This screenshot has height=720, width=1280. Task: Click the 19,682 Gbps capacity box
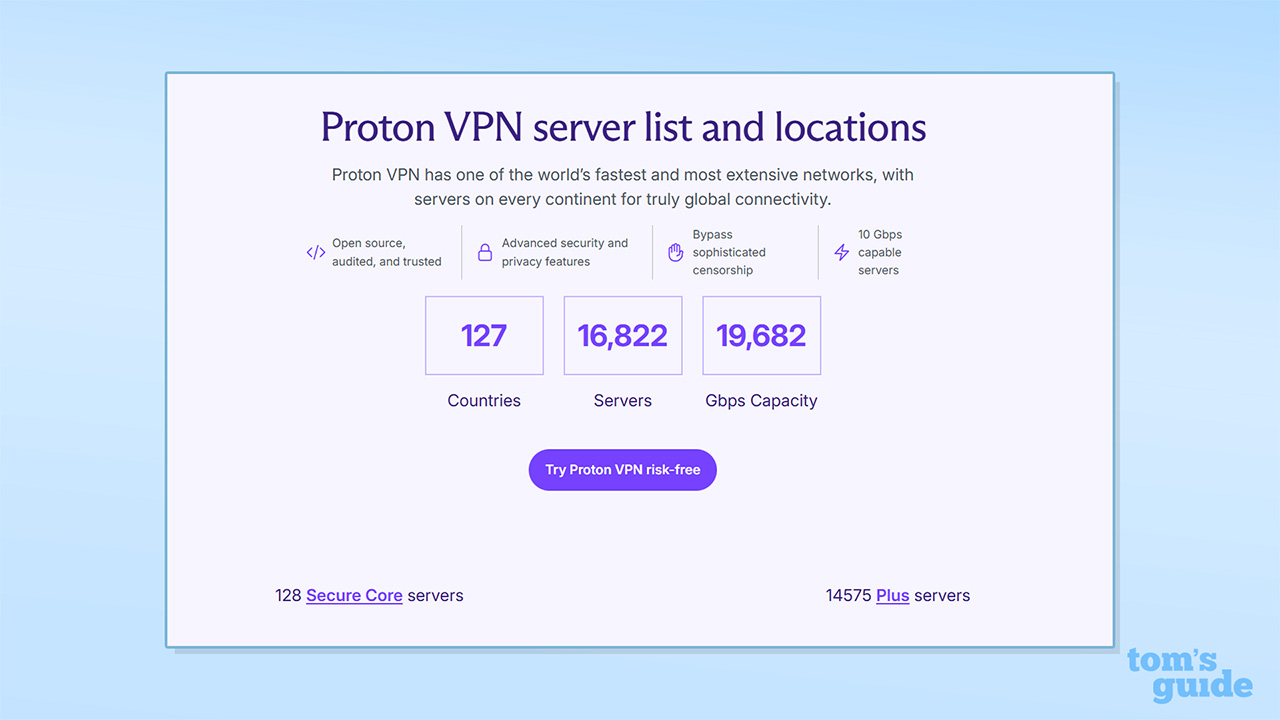coord(762,335)
